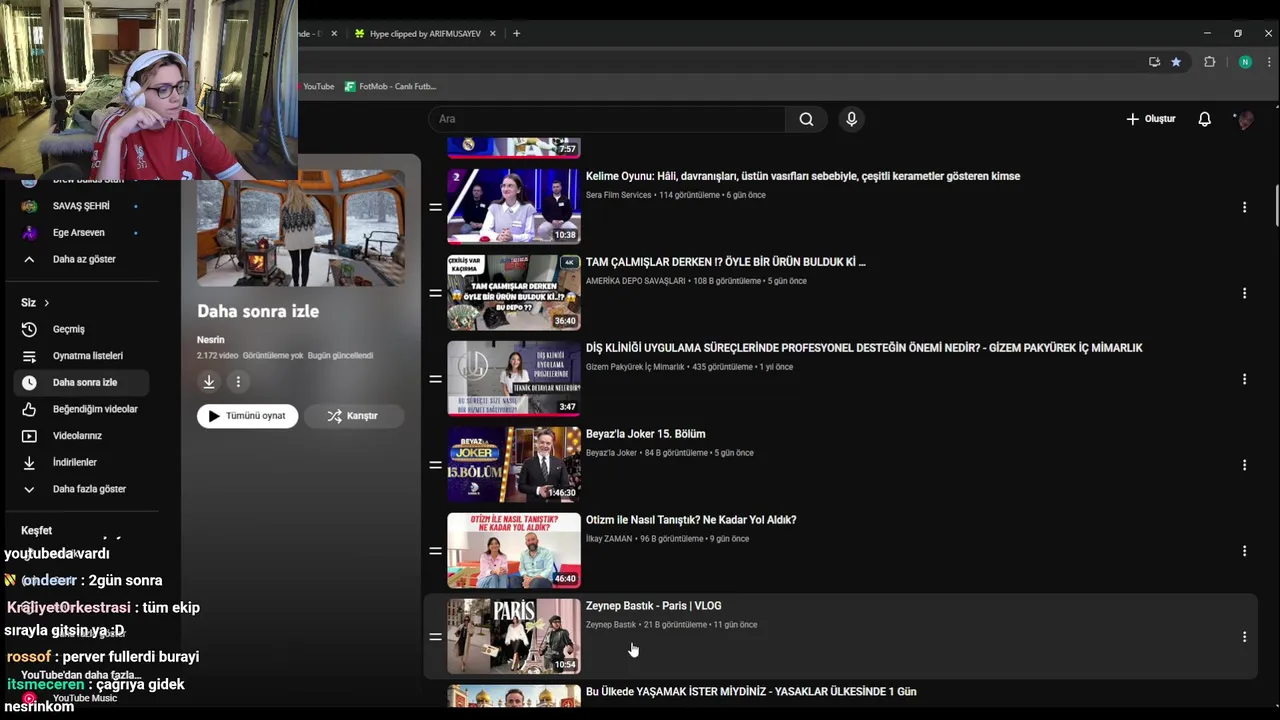
Task: Open more options for Kelime Oyunu video
Action: (x=1244, y=207)
